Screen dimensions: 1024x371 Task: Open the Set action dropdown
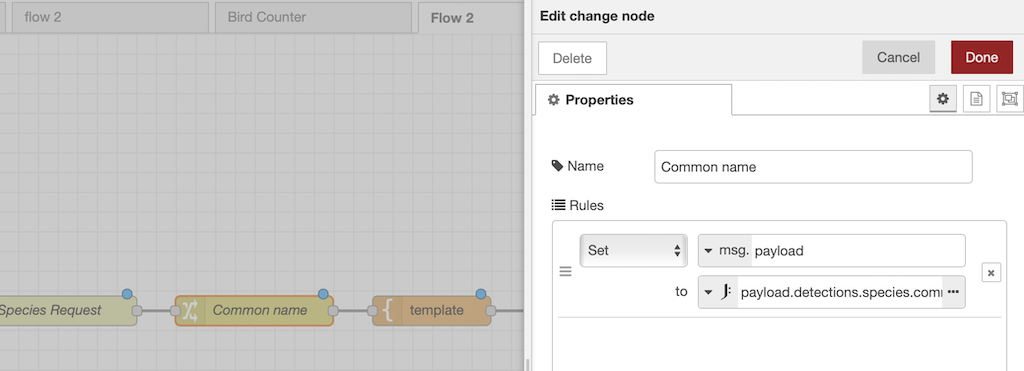tap(633, 250)
